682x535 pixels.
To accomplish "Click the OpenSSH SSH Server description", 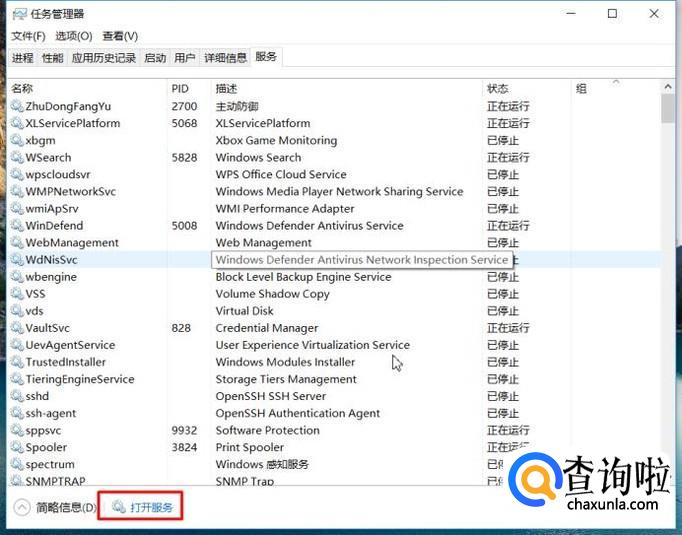I will pyautogui.click(x=271, y=396).
